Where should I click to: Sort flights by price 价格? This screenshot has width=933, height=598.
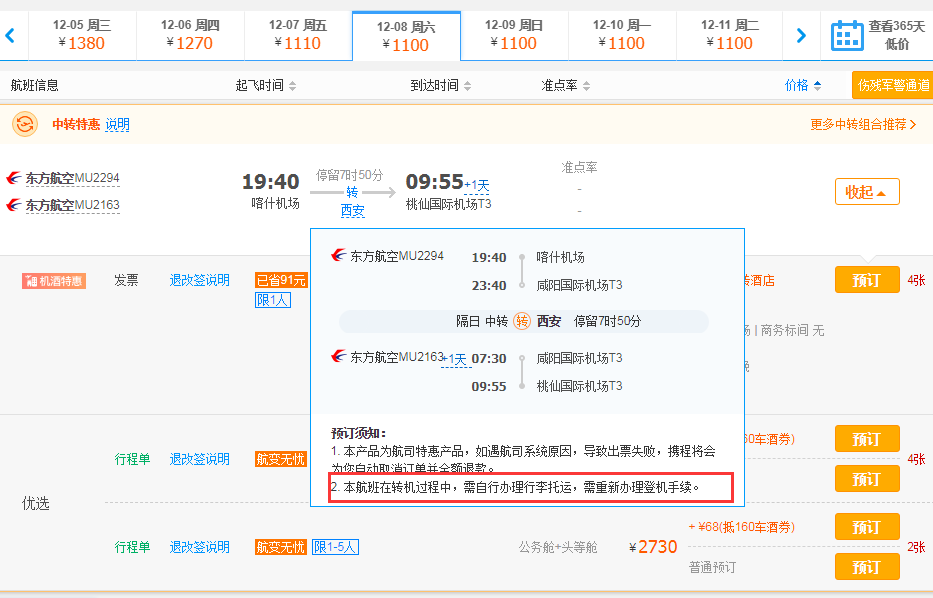[803, 86]
